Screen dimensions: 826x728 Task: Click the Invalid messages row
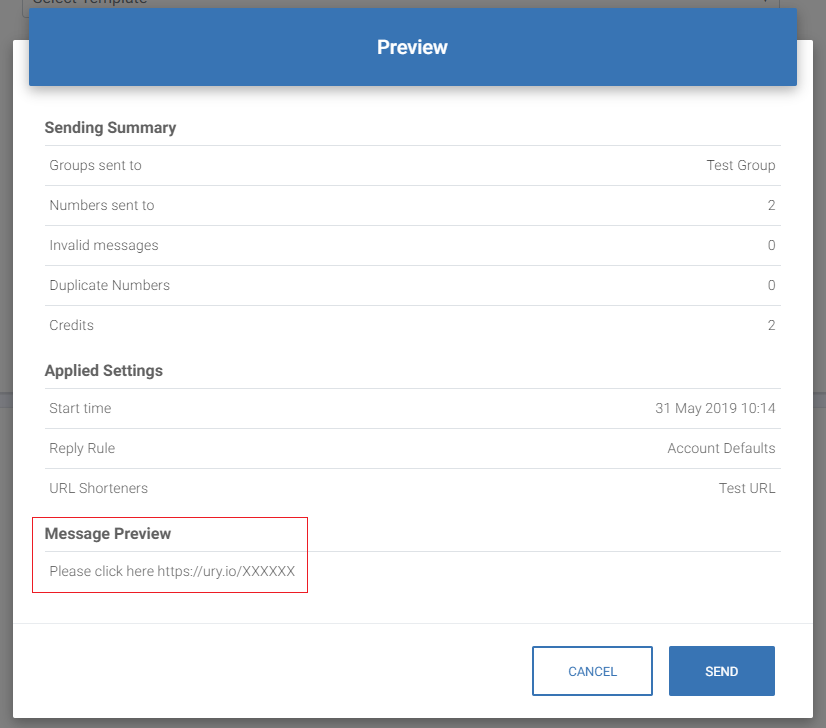pos(412,245)
